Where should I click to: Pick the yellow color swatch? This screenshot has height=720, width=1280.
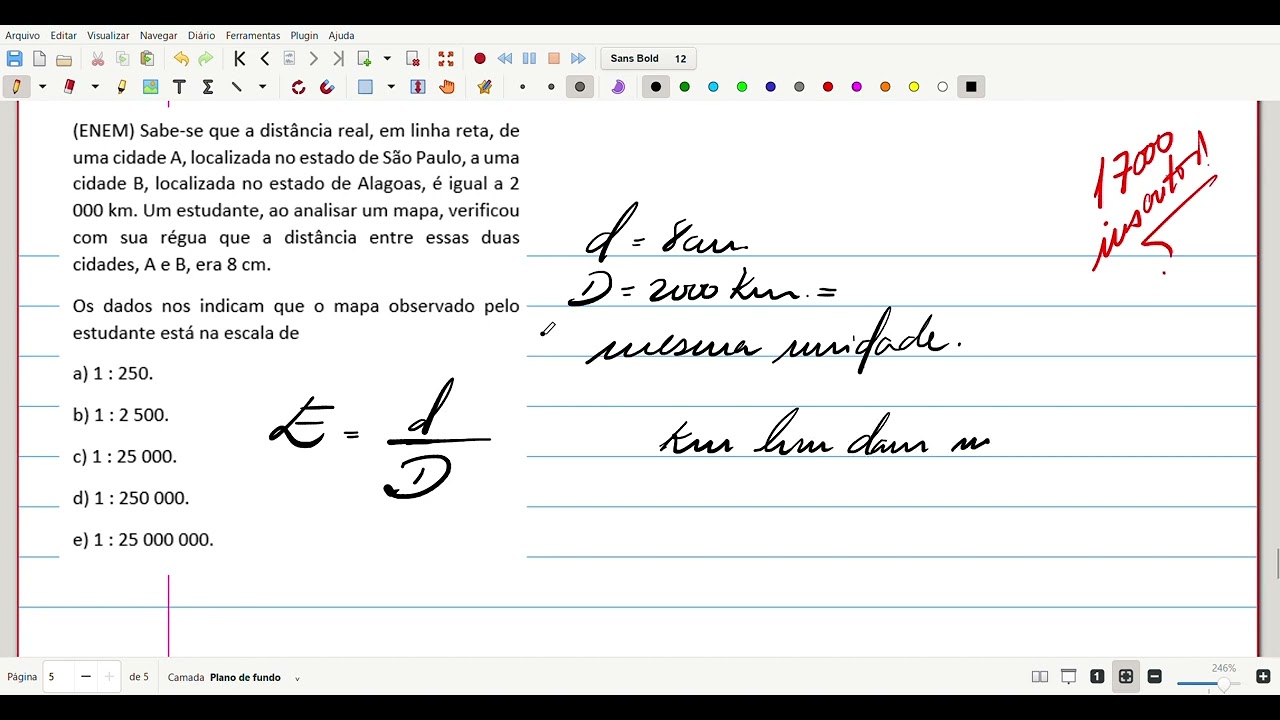click(x=914, y=87)
